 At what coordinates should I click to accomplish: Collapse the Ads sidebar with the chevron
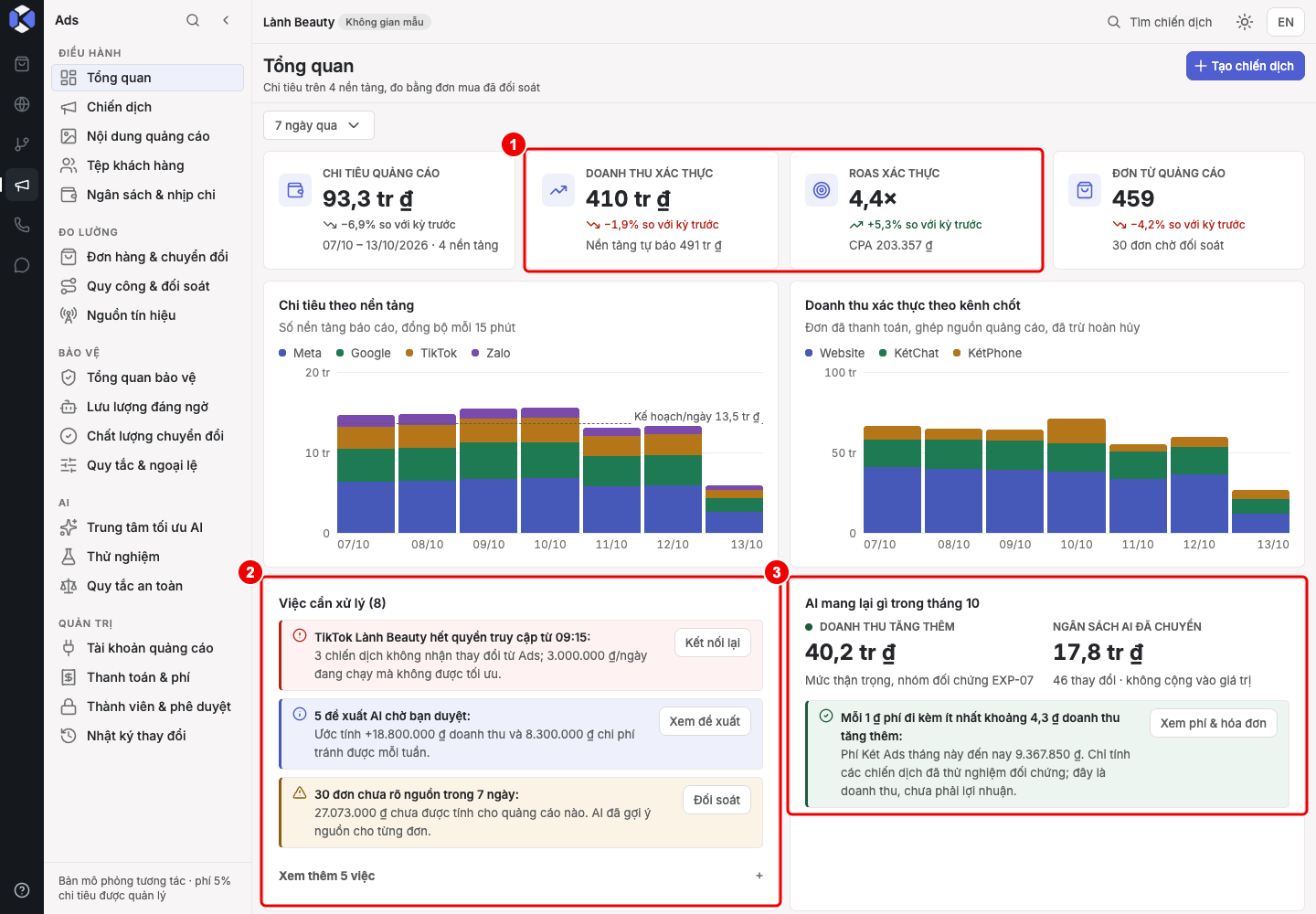pos(226,20)
